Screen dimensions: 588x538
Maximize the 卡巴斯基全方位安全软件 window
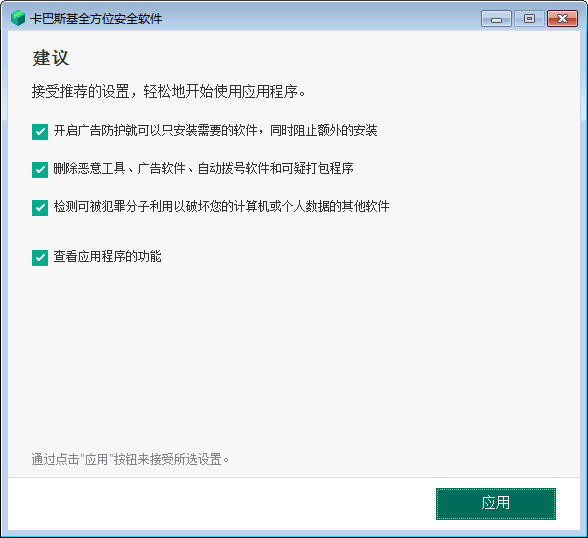click(529, 19)
